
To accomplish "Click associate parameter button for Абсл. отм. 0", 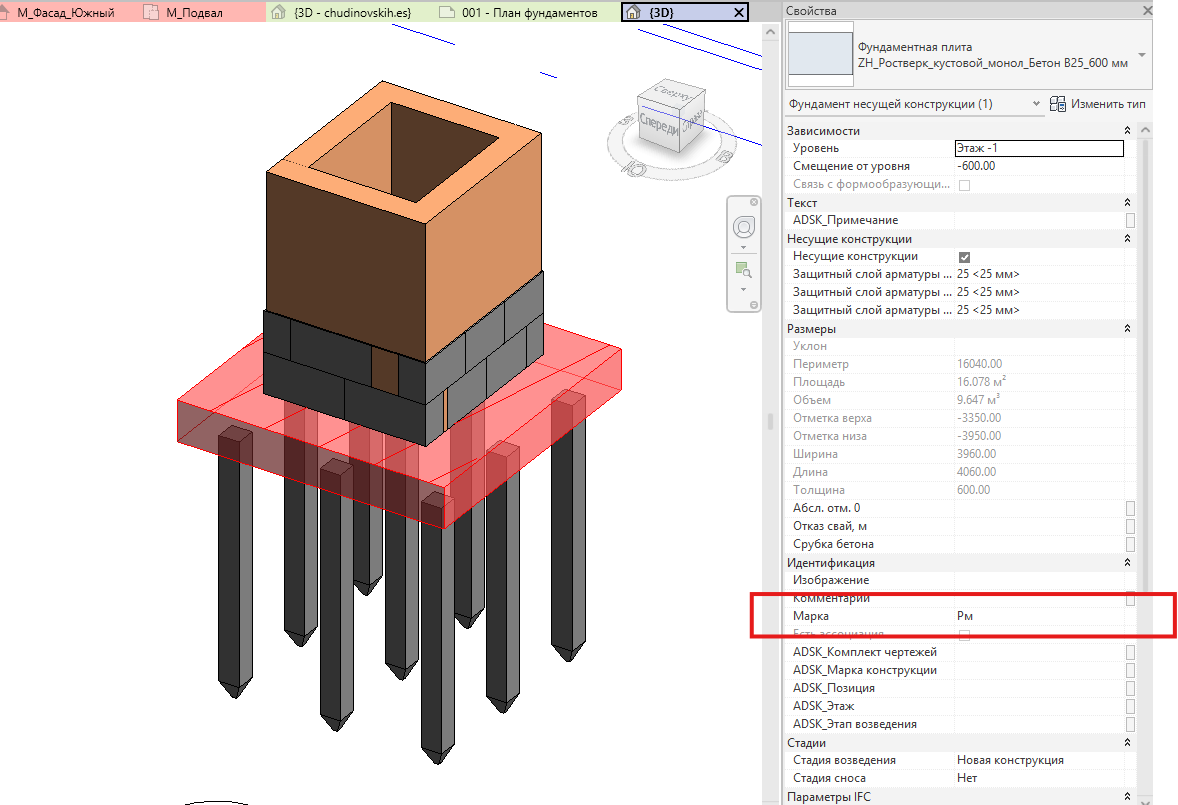I will click(1130, 508).
